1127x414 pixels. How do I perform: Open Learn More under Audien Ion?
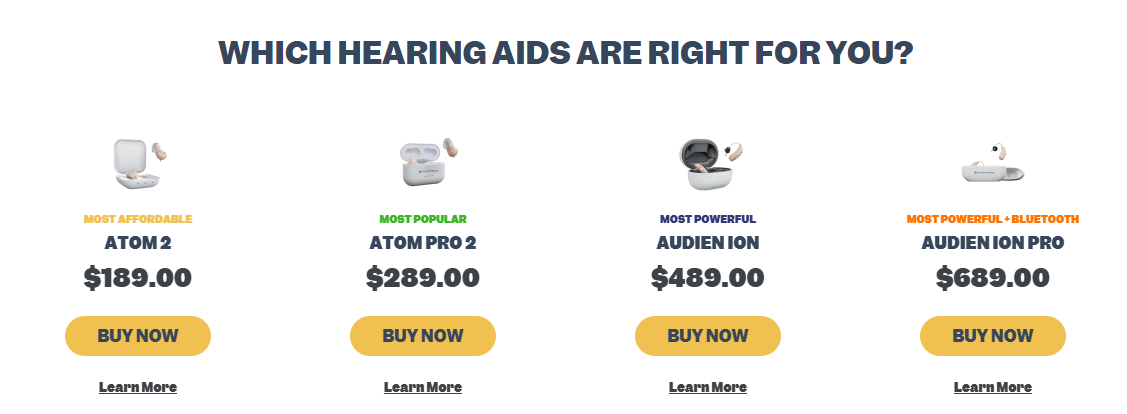pyautogui.click(x=708, y=387)
